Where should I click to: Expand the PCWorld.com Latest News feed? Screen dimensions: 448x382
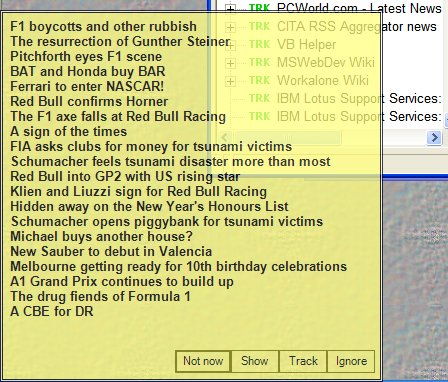click(230, 8)
